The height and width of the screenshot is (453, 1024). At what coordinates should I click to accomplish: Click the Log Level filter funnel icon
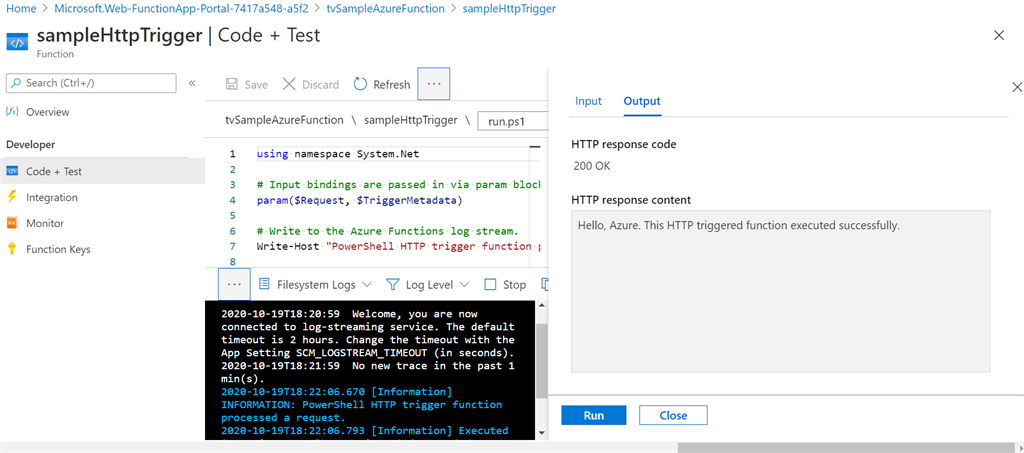coord(392,285)
